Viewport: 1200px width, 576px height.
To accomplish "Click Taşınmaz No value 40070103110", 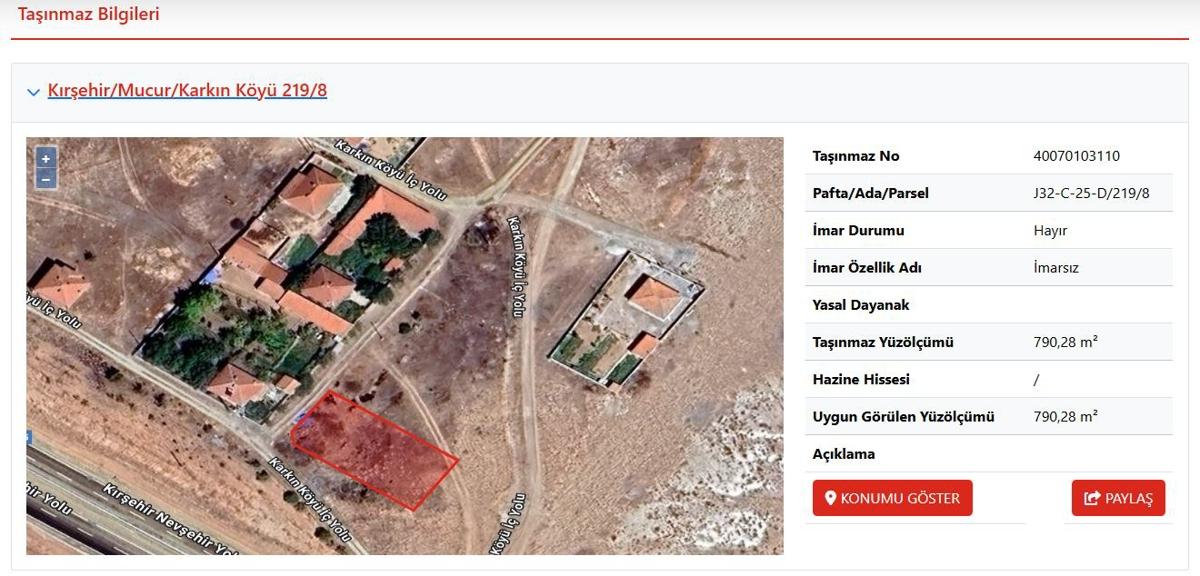I will pos(1076,156).
